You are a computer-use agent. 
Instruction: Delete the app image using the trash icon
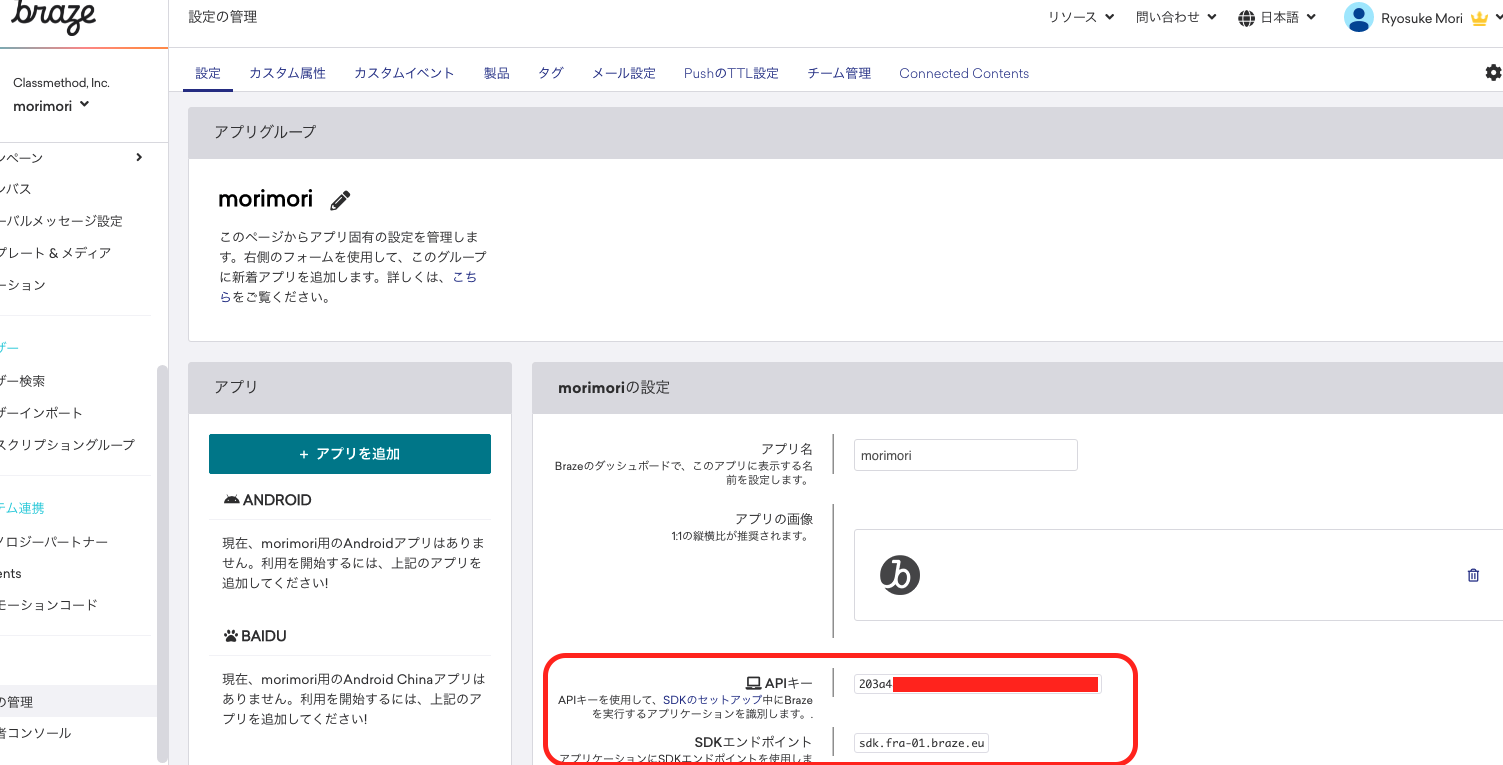(1473, 575)
